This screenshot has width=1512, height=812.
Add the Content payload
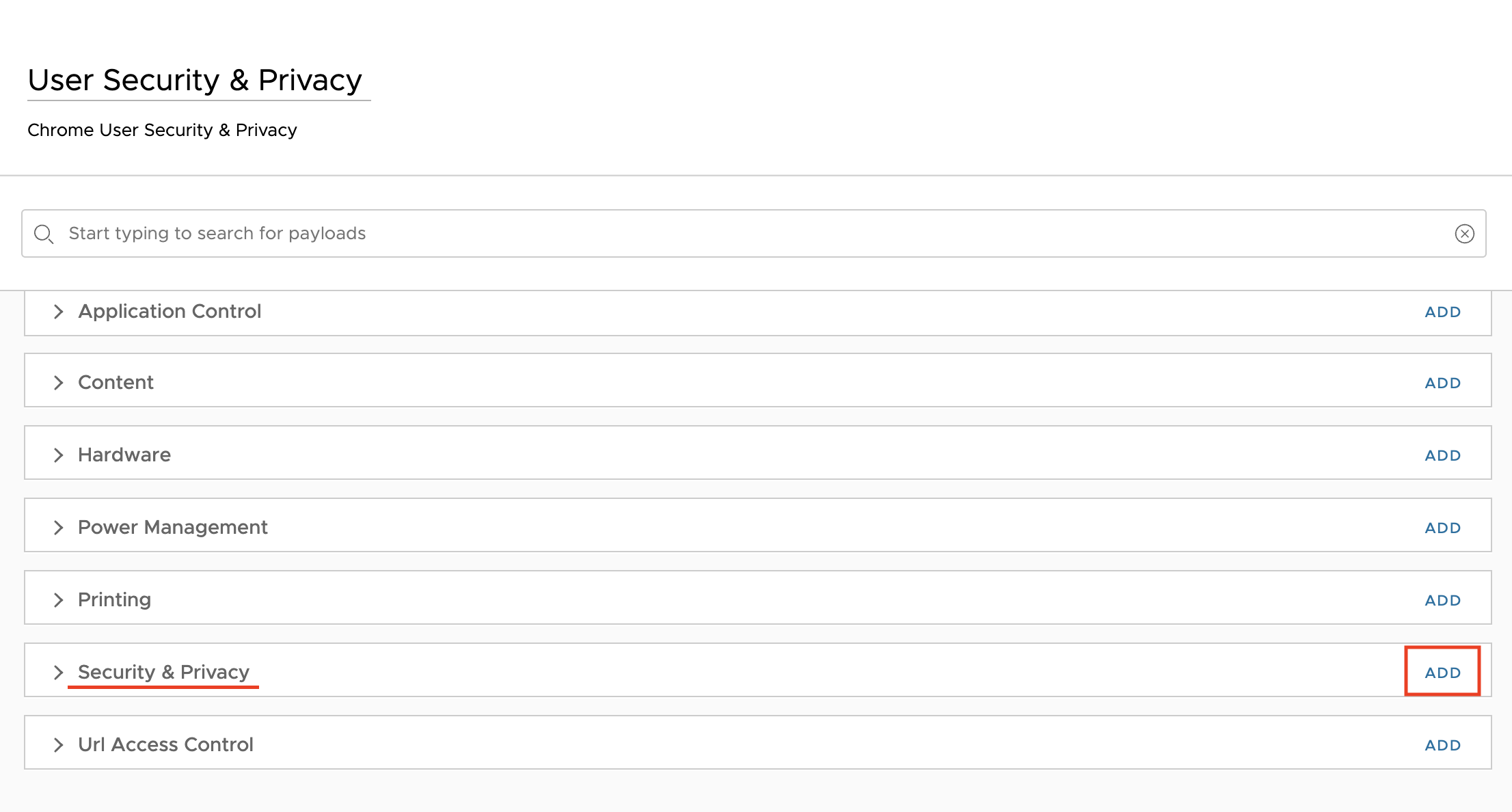pos(1442,383)
